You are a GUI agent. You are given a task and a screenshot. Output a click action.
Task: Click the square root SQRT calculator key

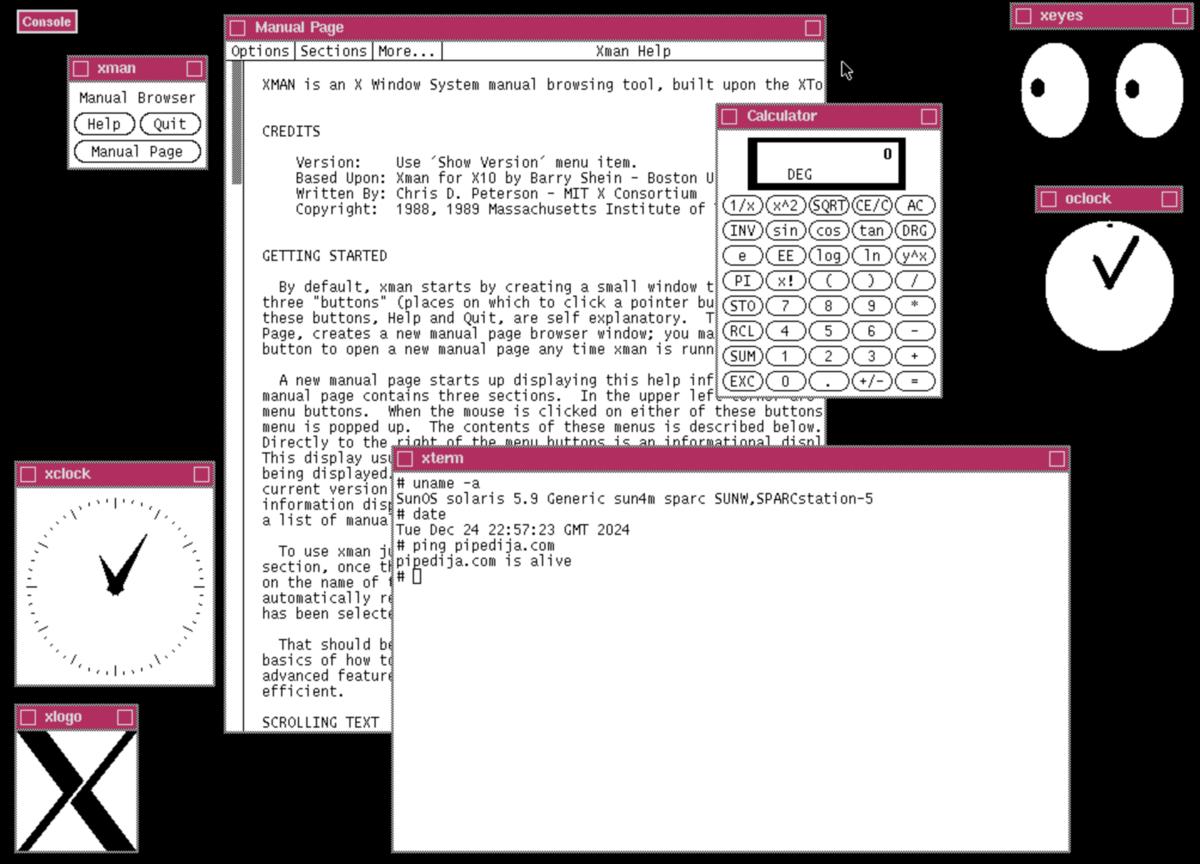(828, 205)
